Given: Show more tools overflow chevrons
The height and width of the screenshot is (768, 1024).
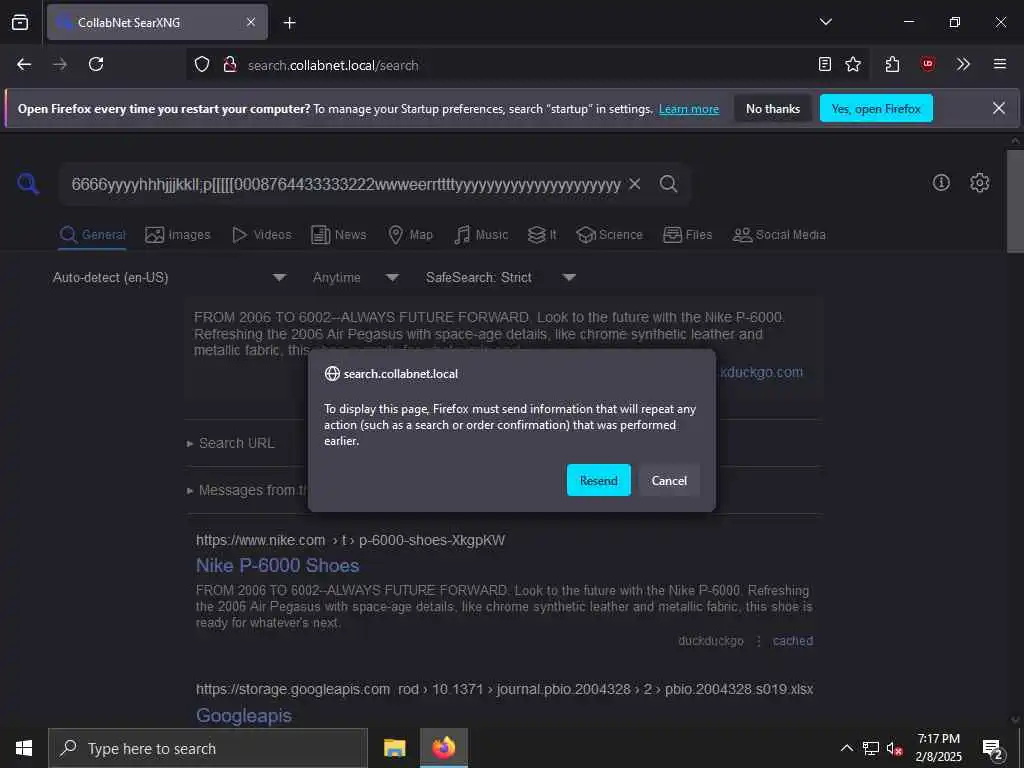Looking at the screenshot, I should [x=963, y=64].
